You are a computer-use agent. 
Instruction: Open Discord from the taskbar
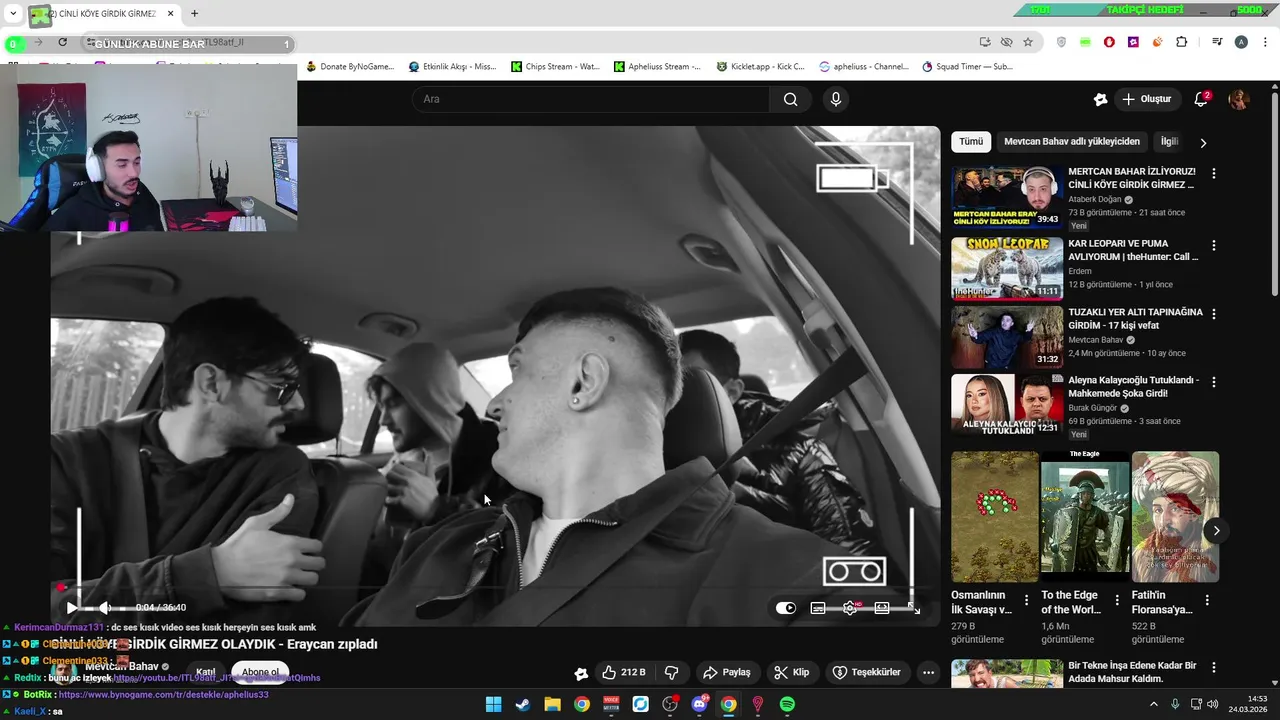pyautogui.click(x=699, y=705)
